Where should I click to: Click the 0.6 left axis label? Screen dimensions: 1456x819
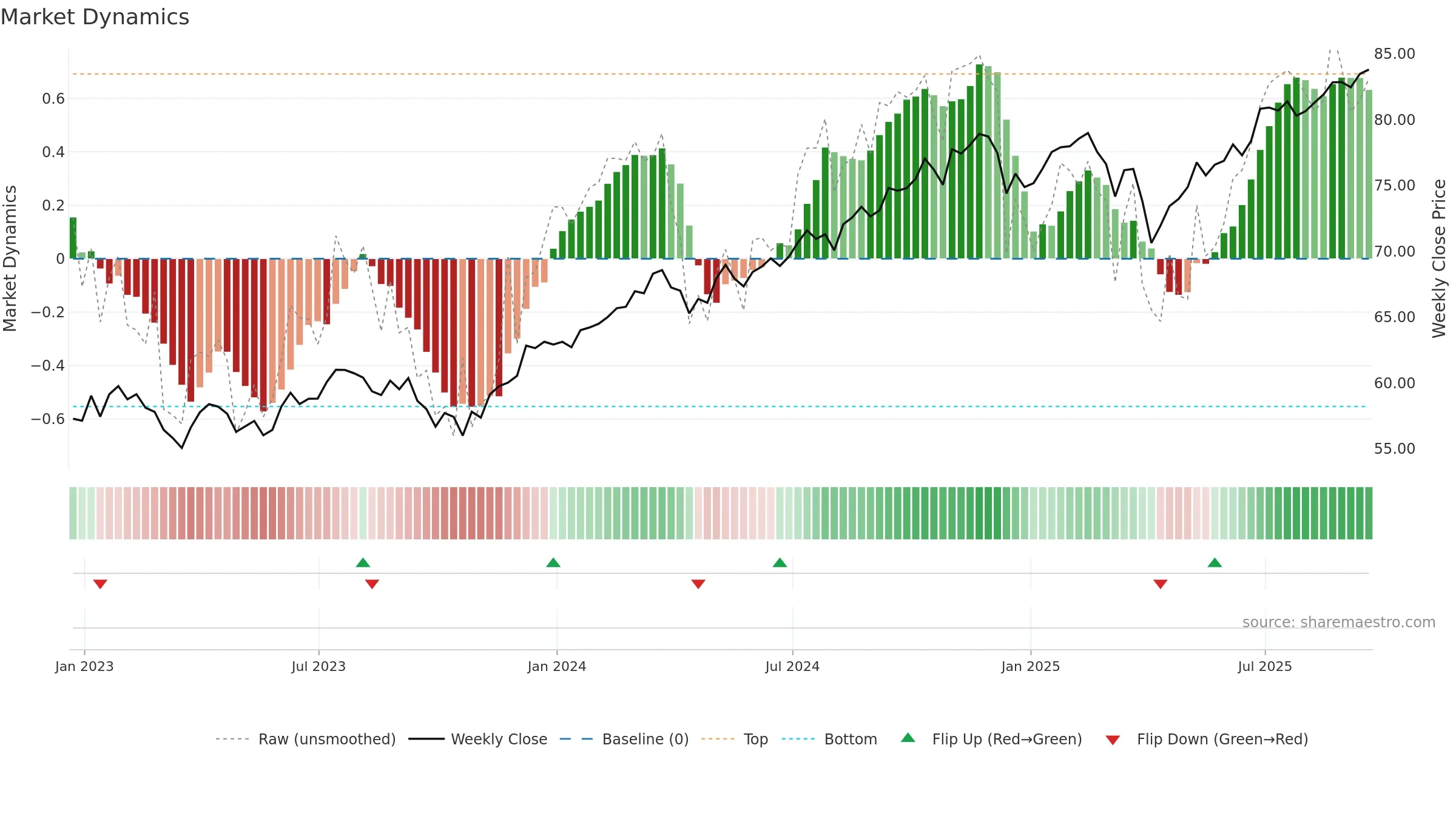point(53,98)
